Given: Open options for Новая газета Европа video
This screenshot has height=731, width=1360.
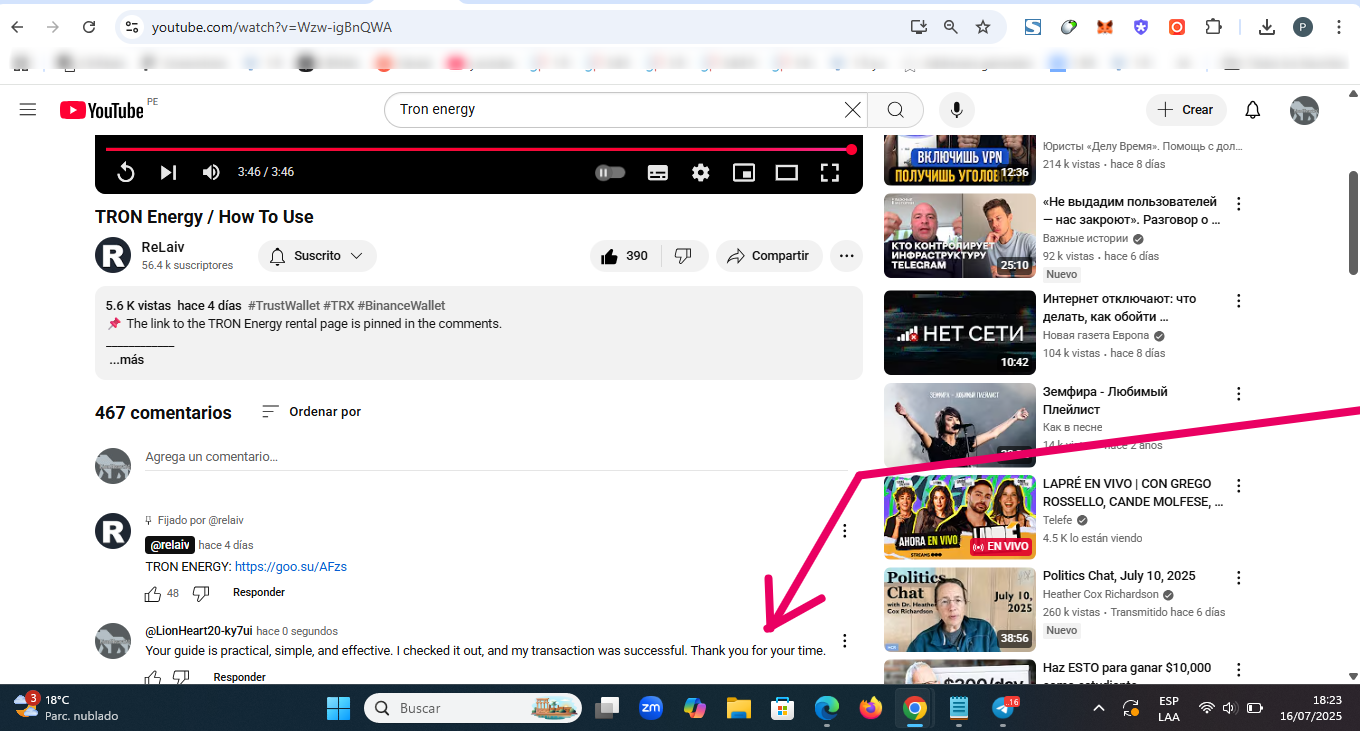Looking at the screenshot, I should pos(1239,301).
